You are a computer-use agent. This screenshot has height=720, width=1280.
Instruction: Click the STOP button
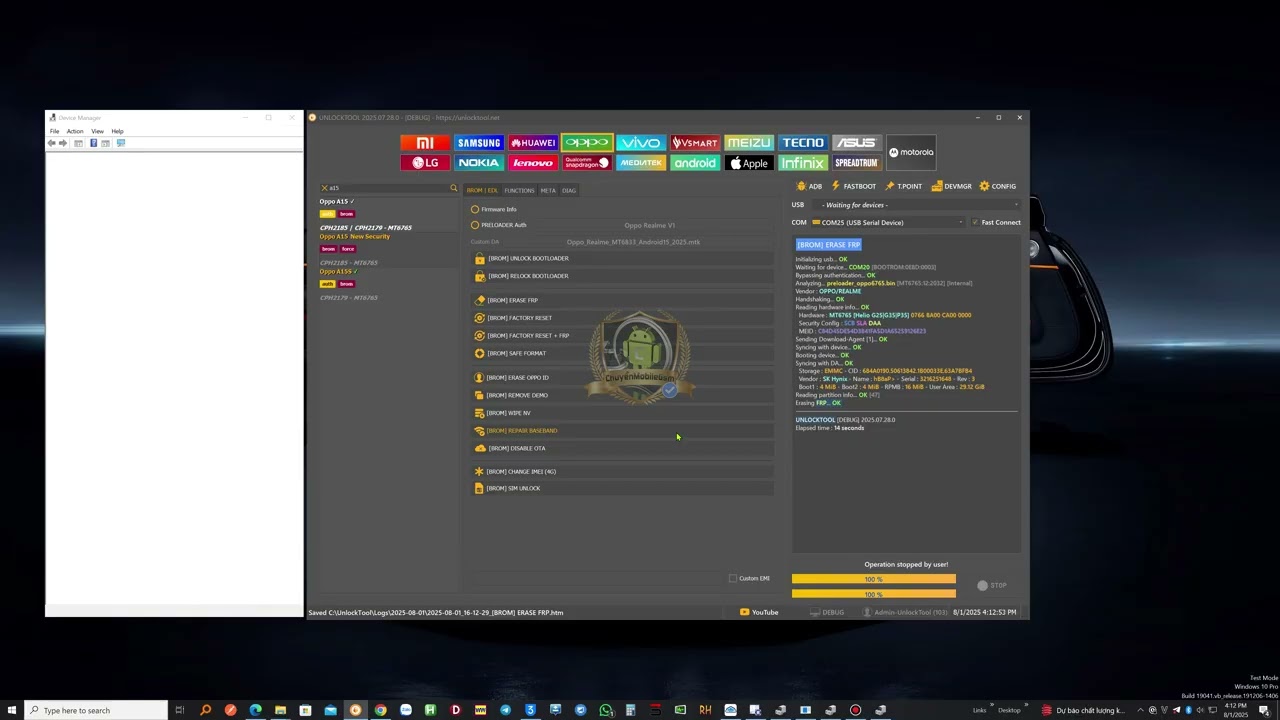tap(992, 585)
